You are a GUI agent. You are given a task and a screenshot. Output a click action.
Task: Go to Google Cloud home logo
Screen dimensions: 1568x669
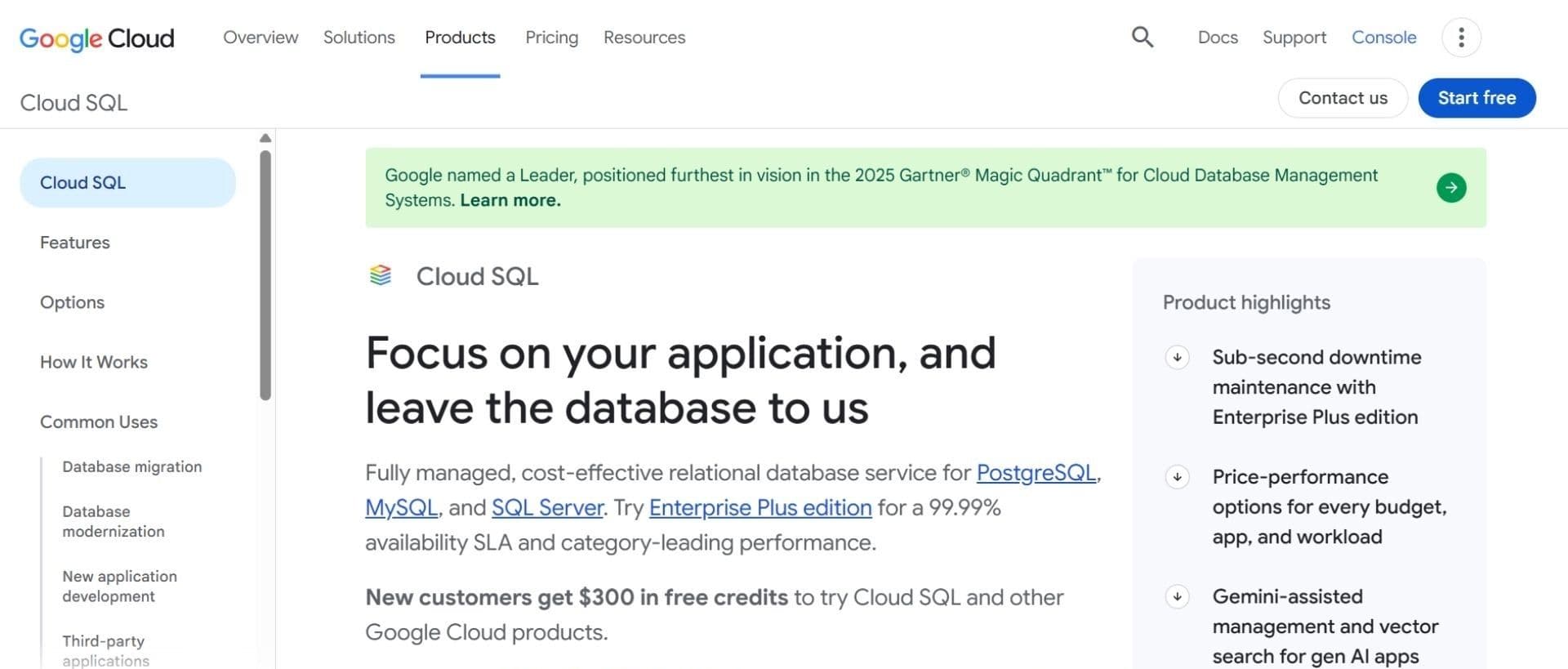tap(96, 38)
